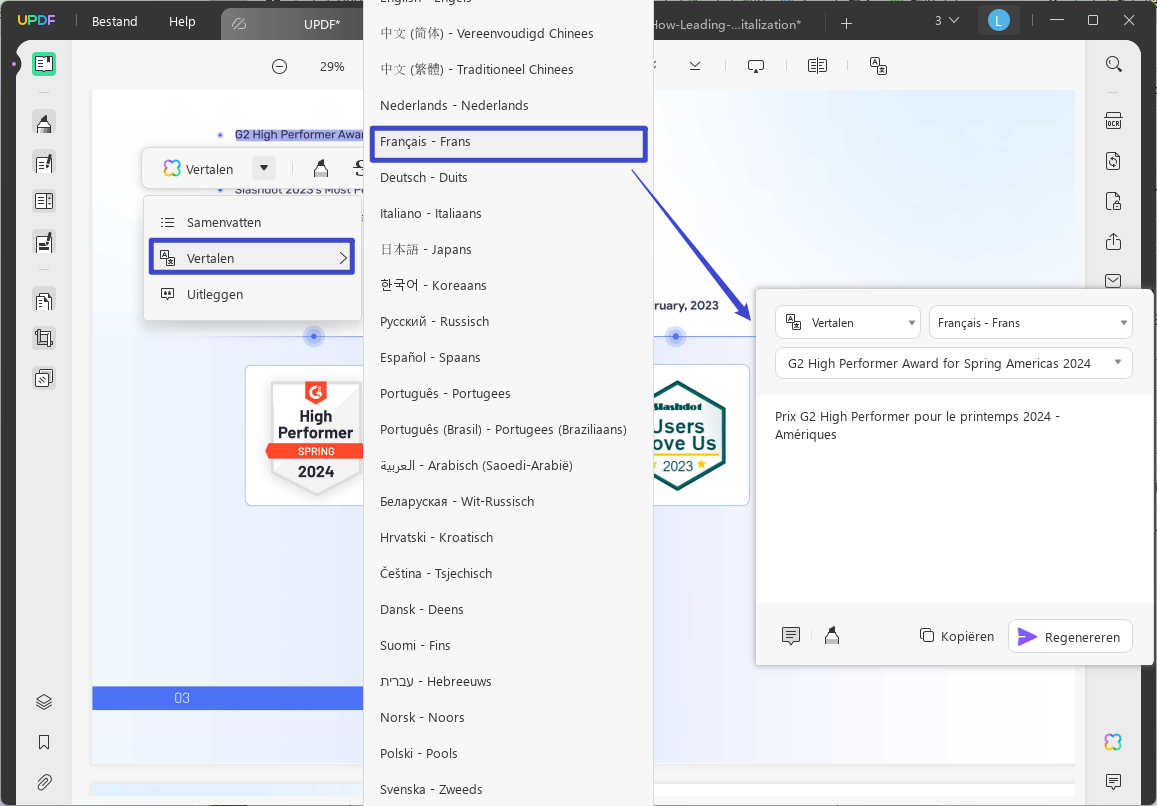Open the user account avatar L

pyautogui.click(x=998, y=21)
